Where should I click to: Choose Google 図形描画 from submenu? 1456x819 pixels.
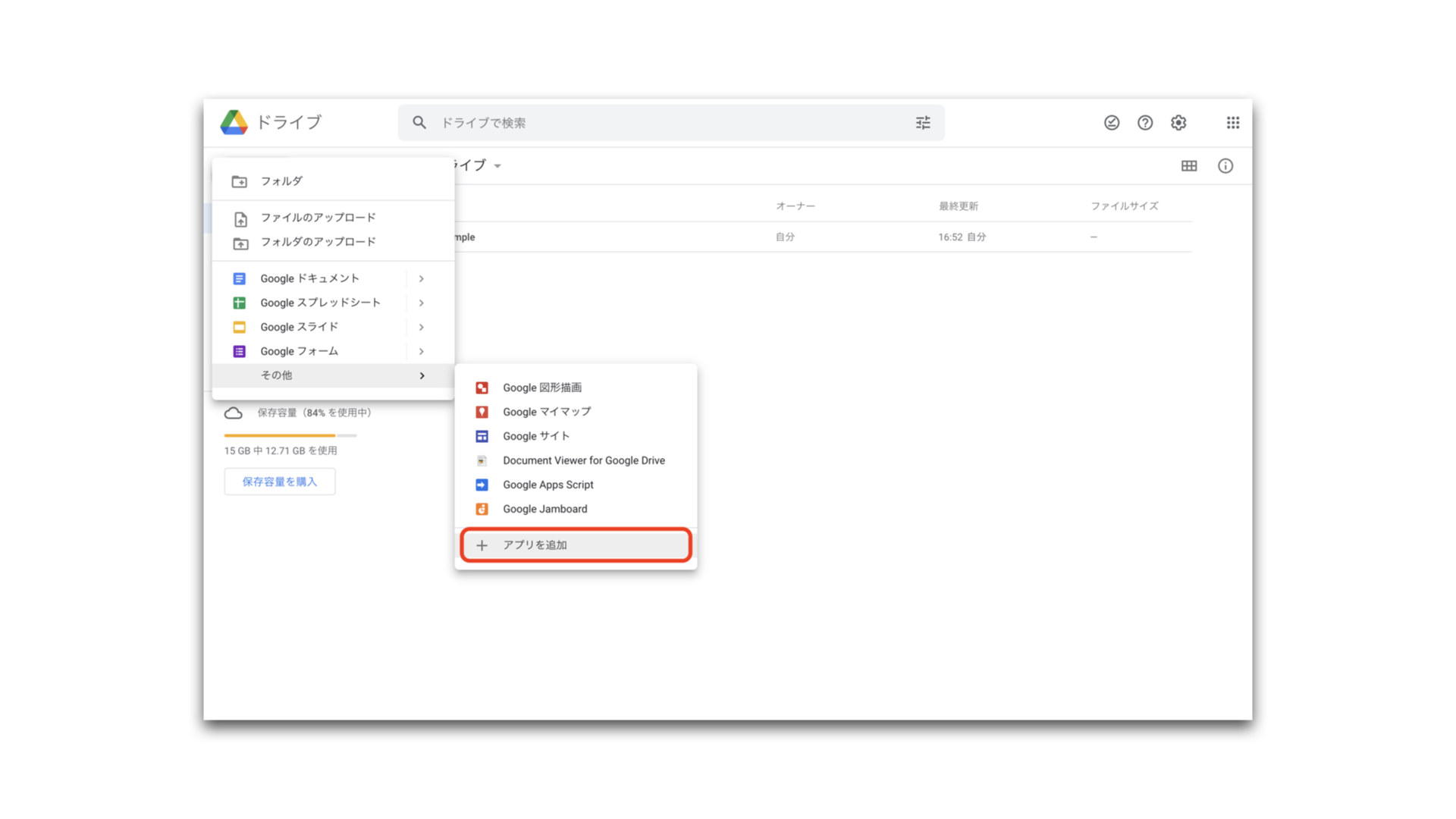coord(576,388)
